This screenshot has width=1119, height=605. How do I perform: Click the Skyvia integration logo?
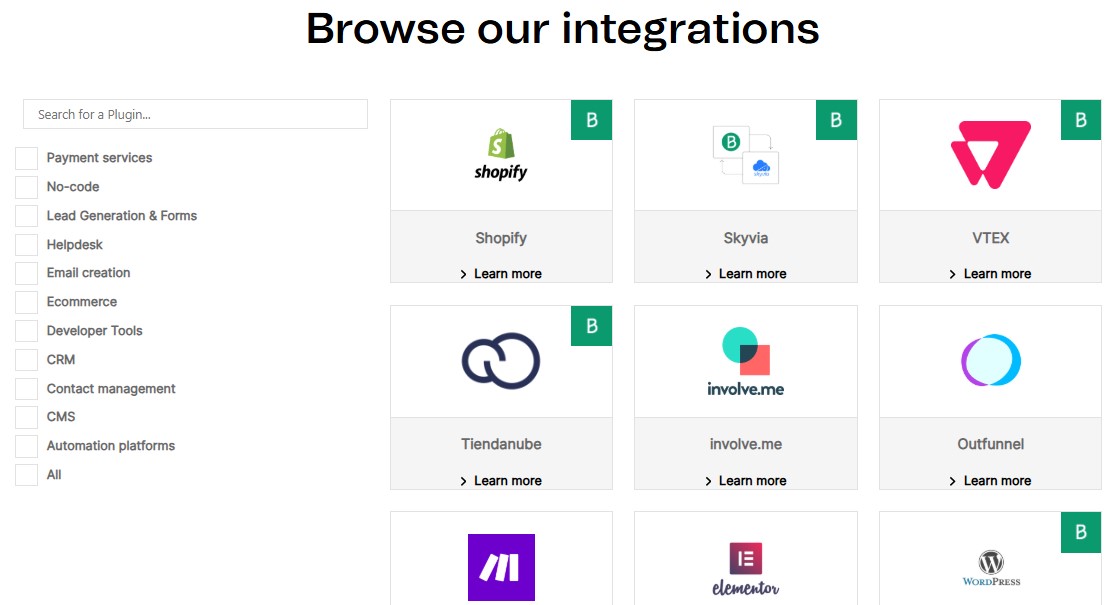pos(746,154)
